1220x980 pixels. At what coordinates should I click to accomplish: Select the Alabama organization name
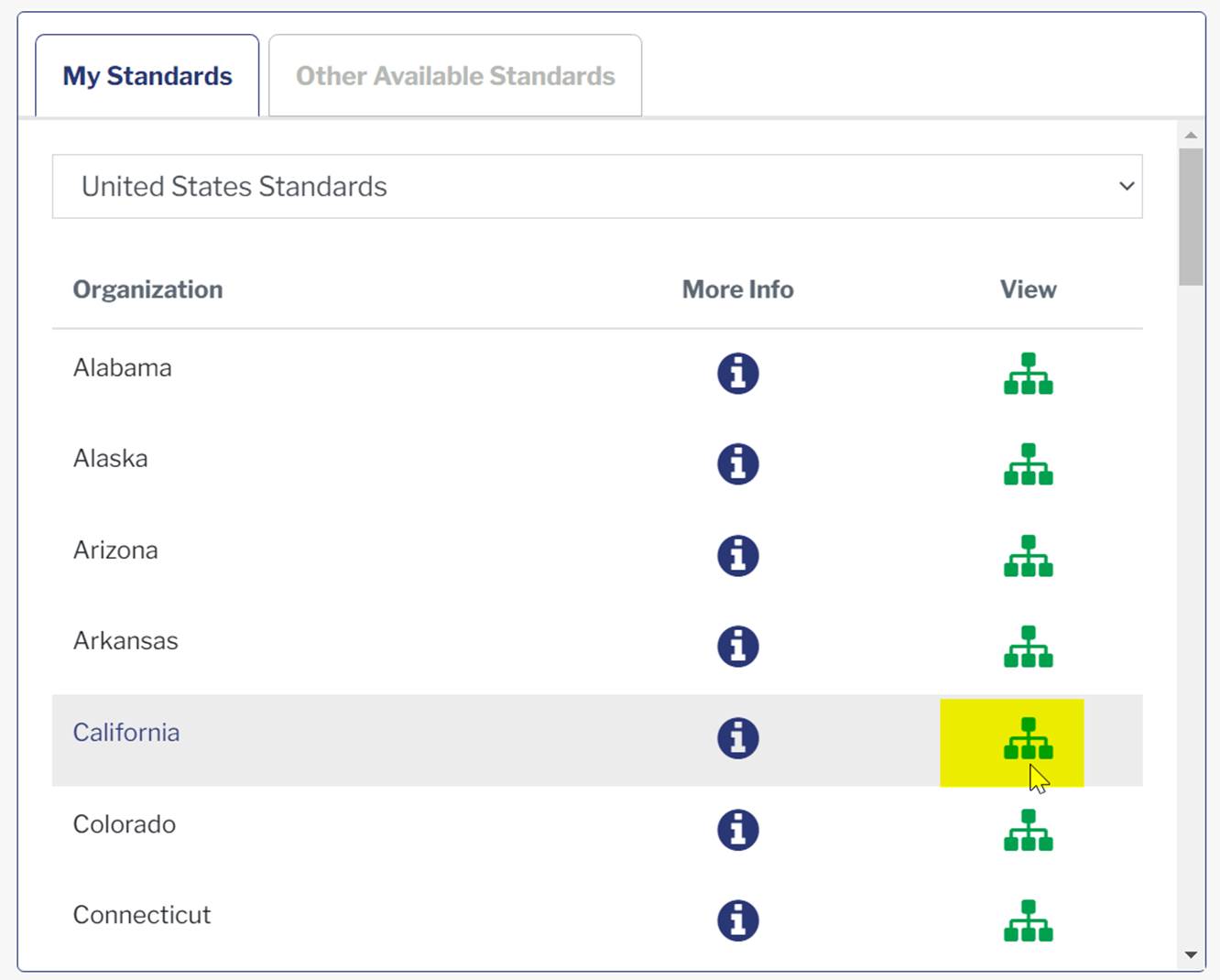point(123,368)
